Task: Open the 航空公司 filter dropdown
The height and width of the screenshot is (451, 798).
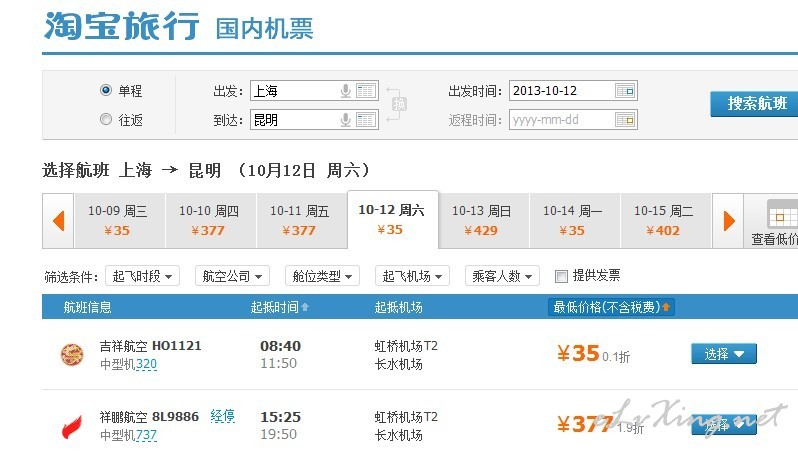Action: point(232,276)
